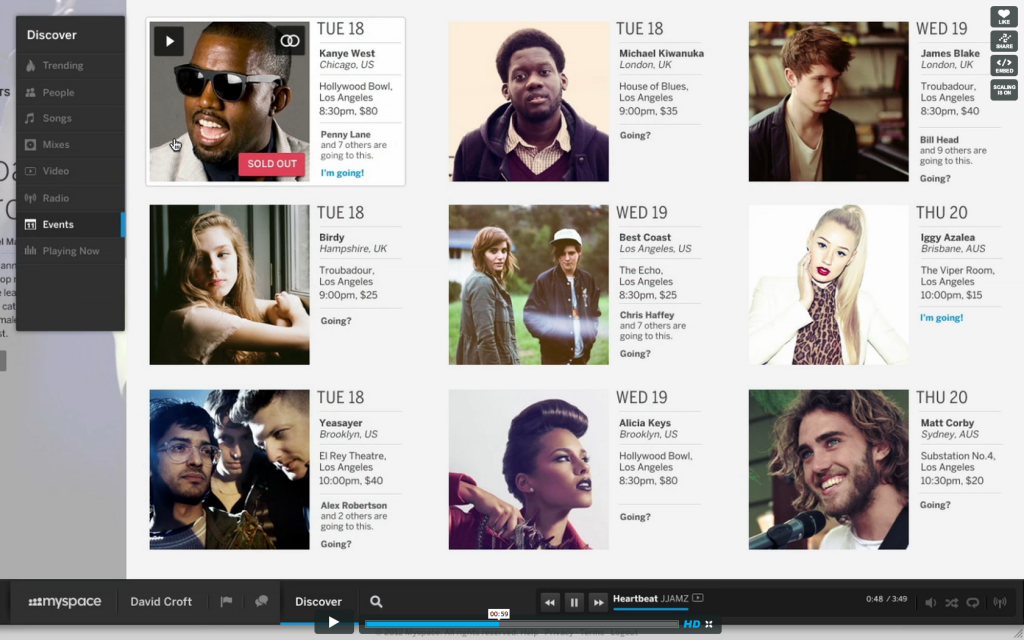This screenshot has height=640, width=1024.
Task: Mute audio with the speaker icon
Action: coord(931,603)
